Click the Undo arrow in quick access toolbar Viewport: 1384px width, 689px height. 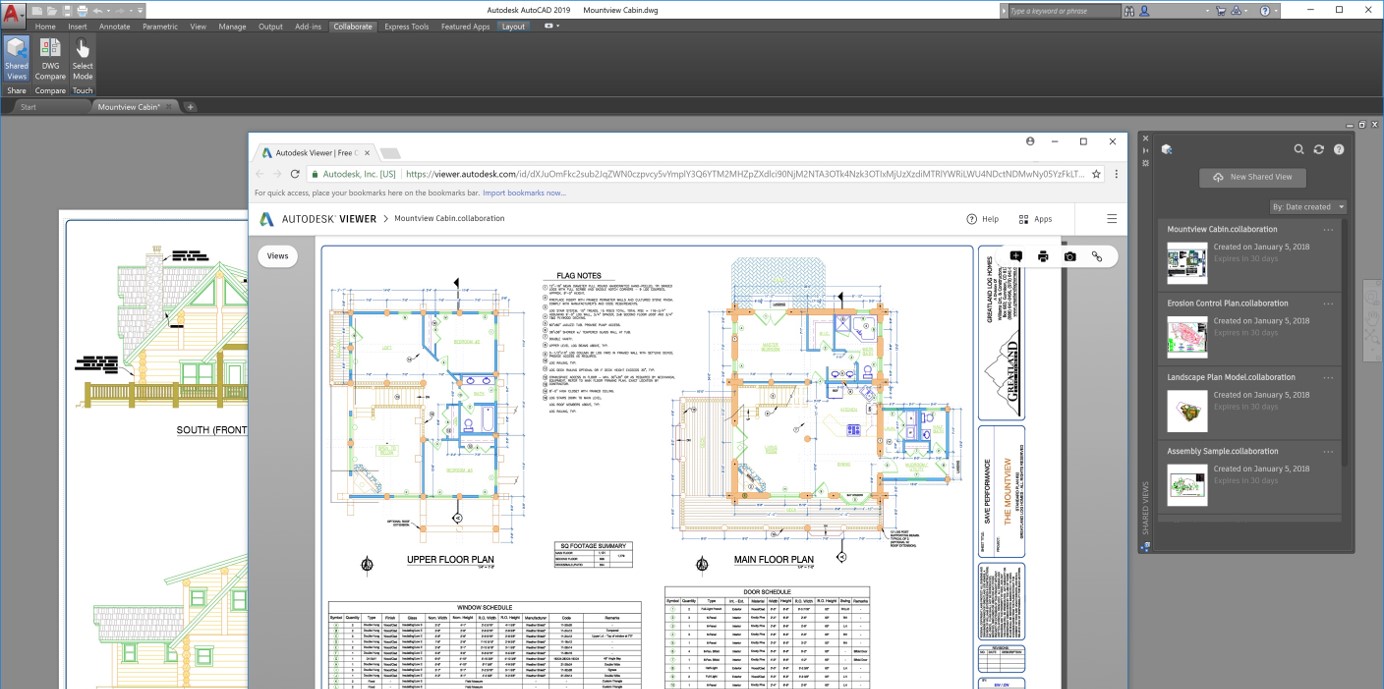(98, 10)
